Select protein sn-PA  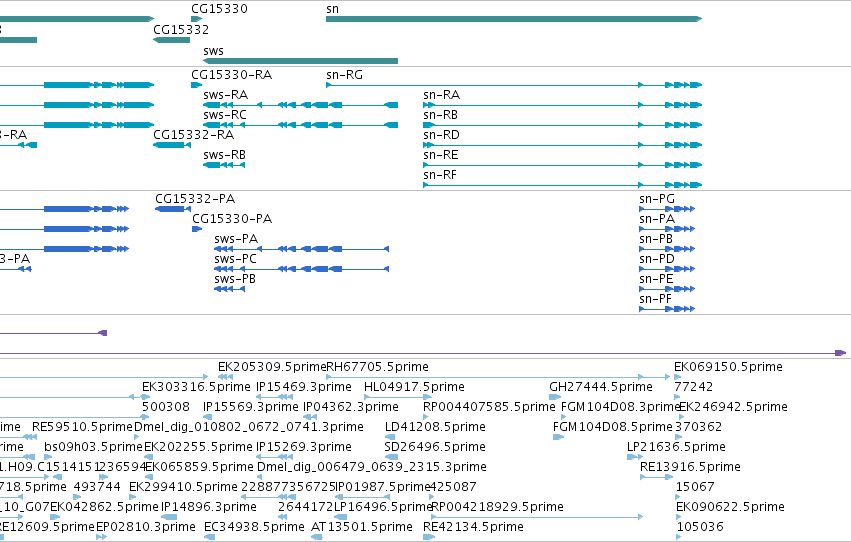coord(667,229)
